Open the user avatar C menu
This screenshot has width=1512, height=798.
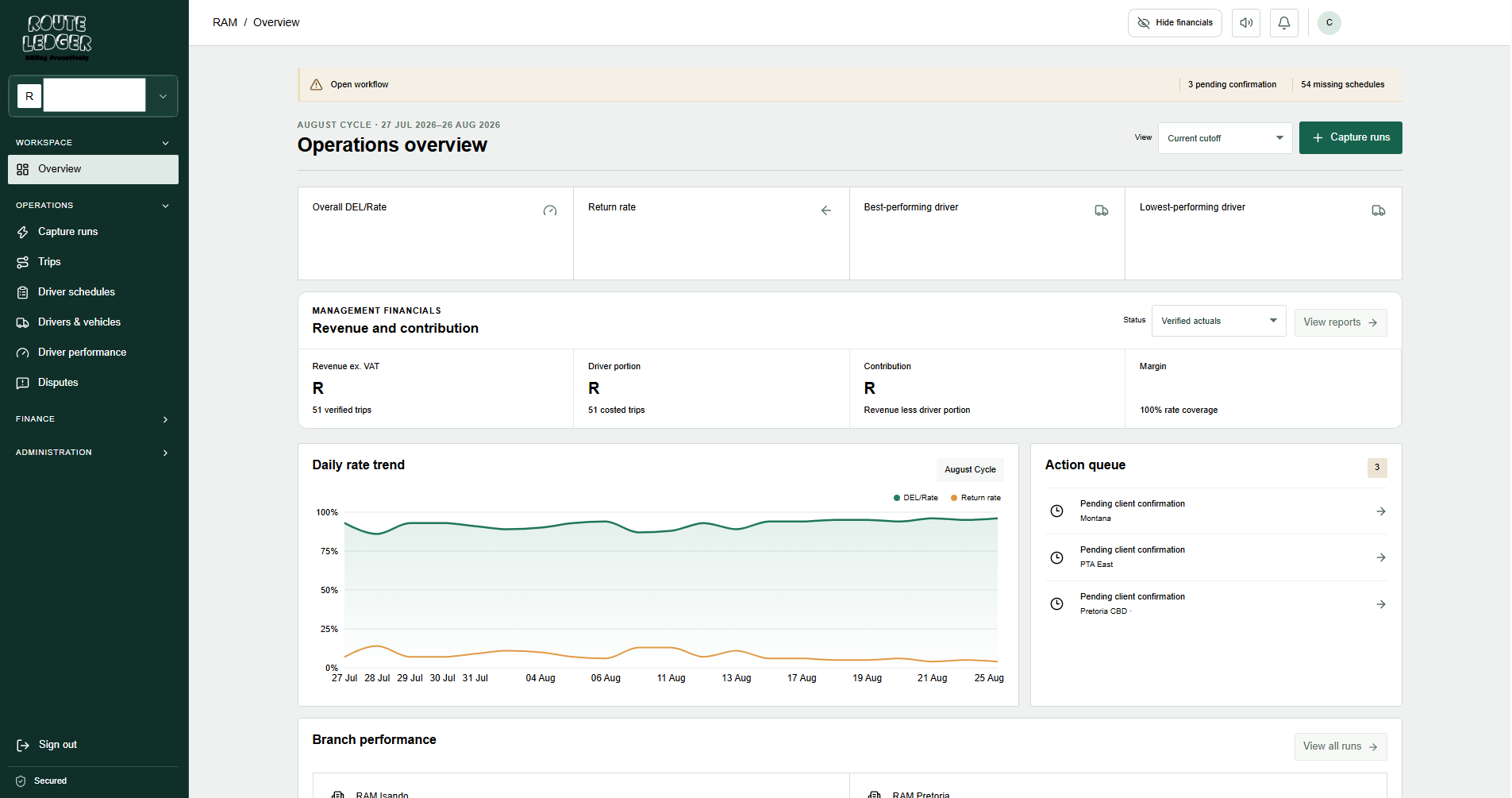1329,23
